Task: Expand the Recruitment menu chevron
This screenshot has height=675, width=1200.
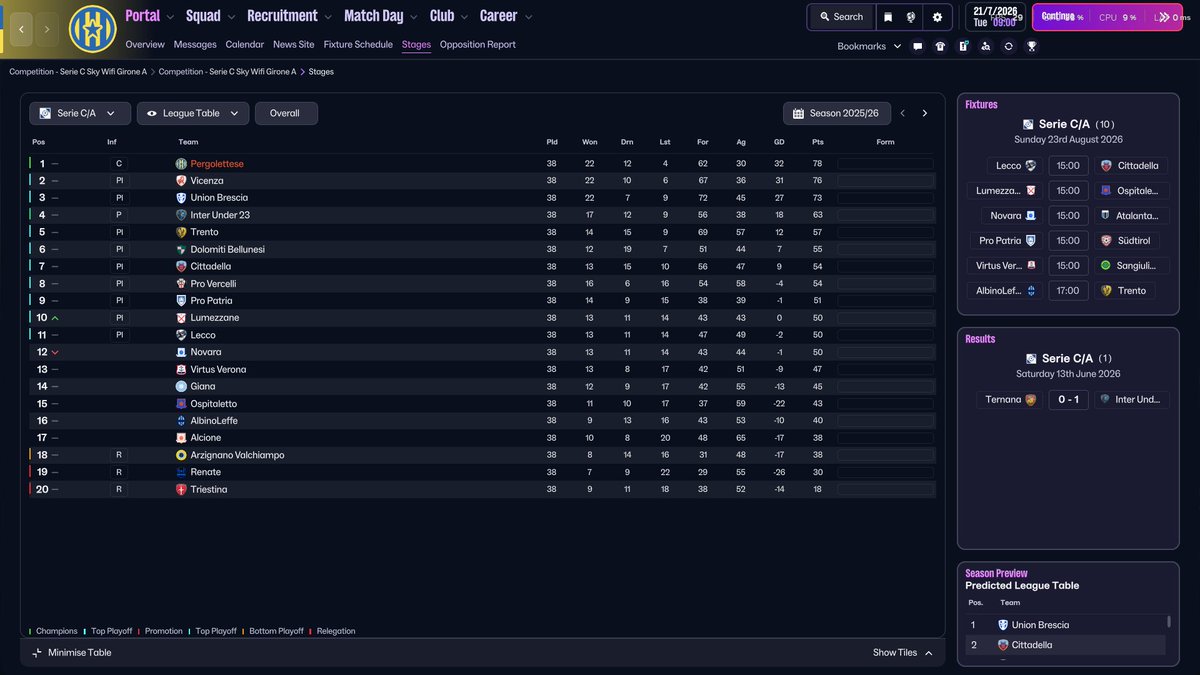Action: [x=329, y=17]
